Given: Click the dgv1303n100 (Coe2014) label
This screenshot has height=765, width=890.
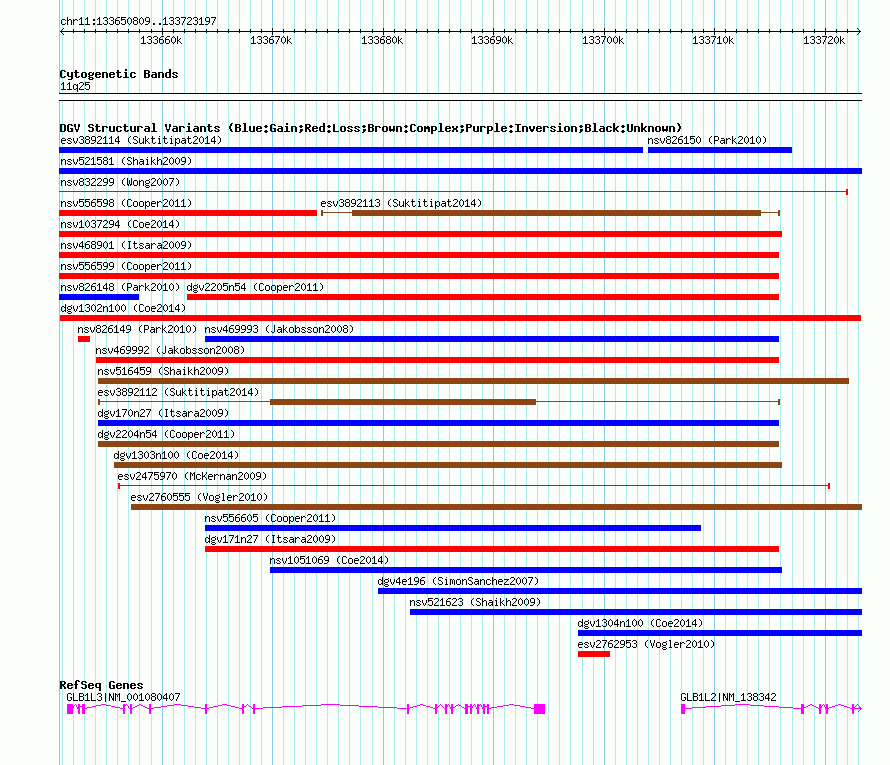Looking at the screenshot, I should tap(177, 455).
